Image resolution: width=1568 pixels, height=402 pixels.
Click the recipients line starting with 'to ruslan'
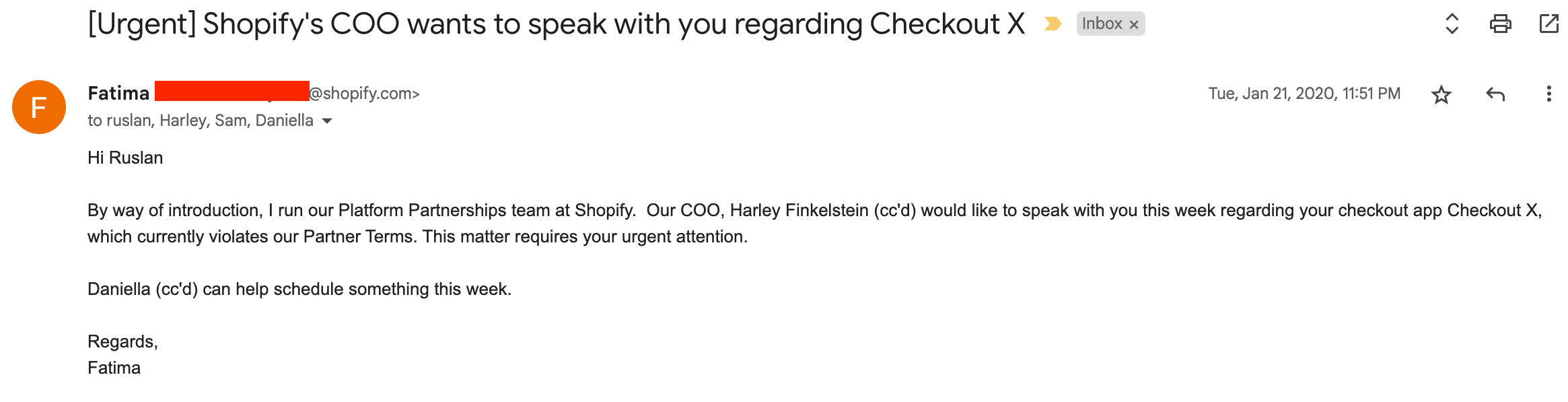(x=200, y=121)
